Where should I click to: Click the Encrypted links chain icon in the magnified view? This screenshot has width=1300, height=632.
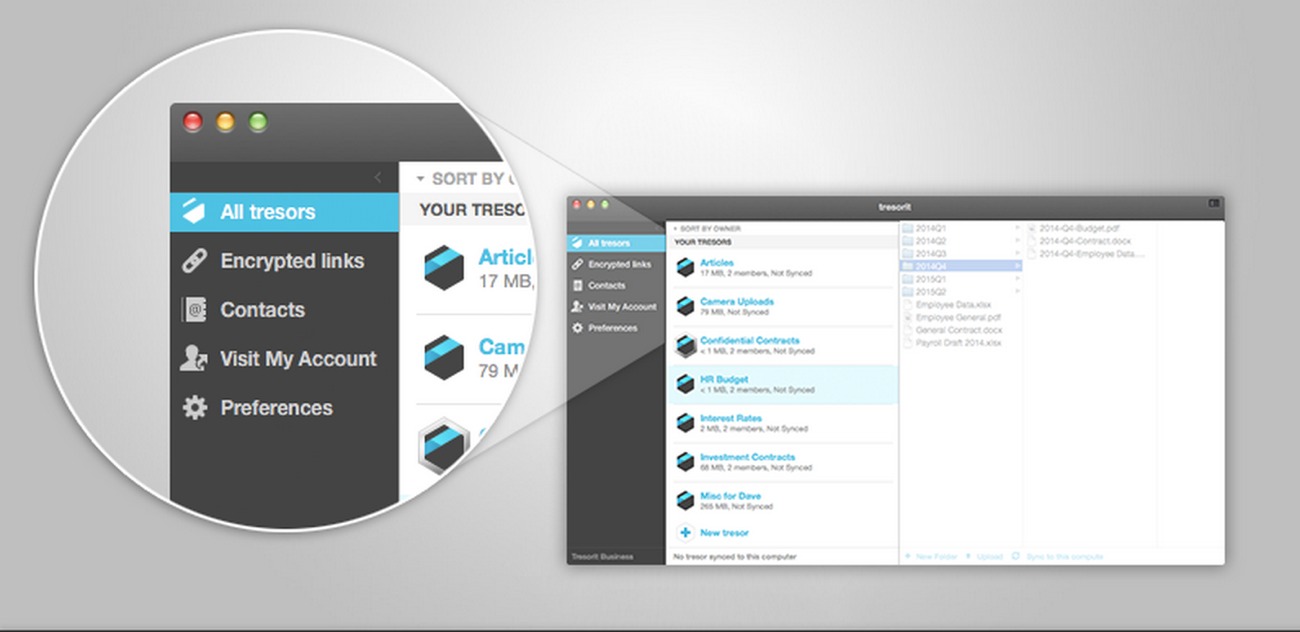tap(194, 261)
